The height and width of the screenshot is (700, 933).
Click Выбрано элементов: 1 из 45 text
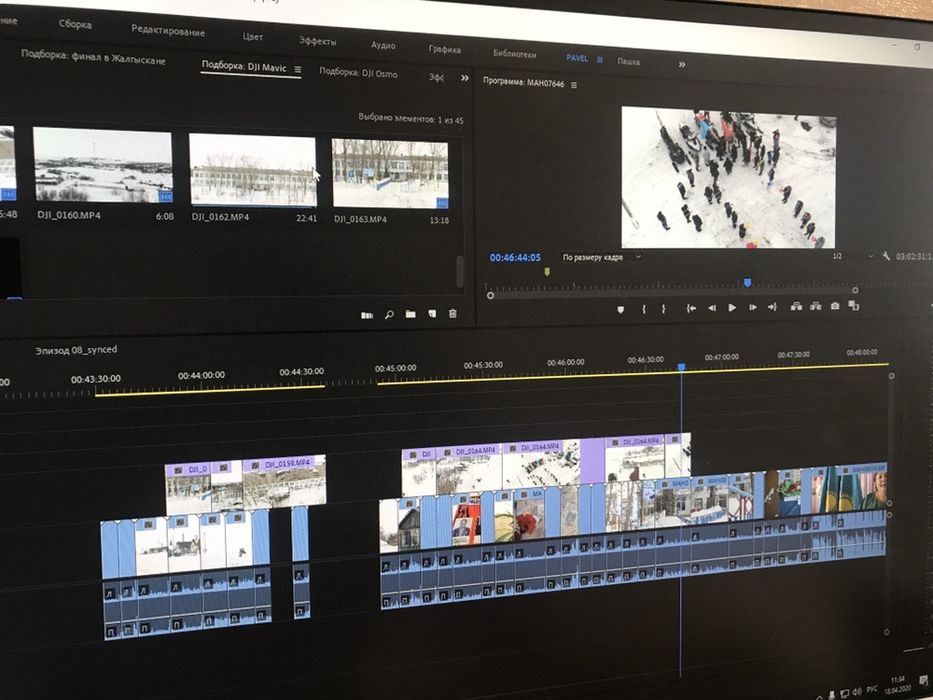[411, 118]
